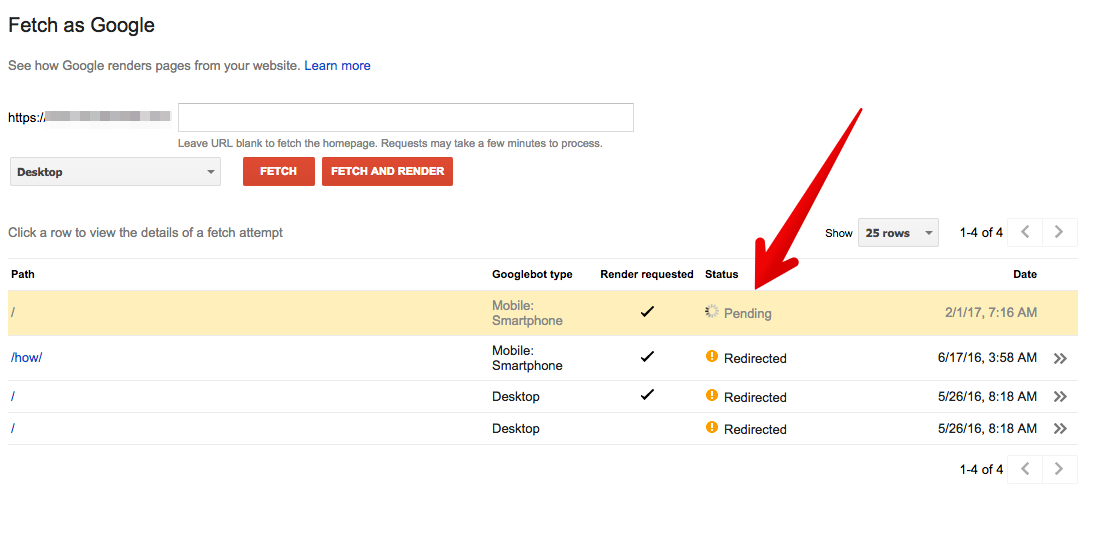Click the top 1-4 of 4 counter

tap(981, 233)
